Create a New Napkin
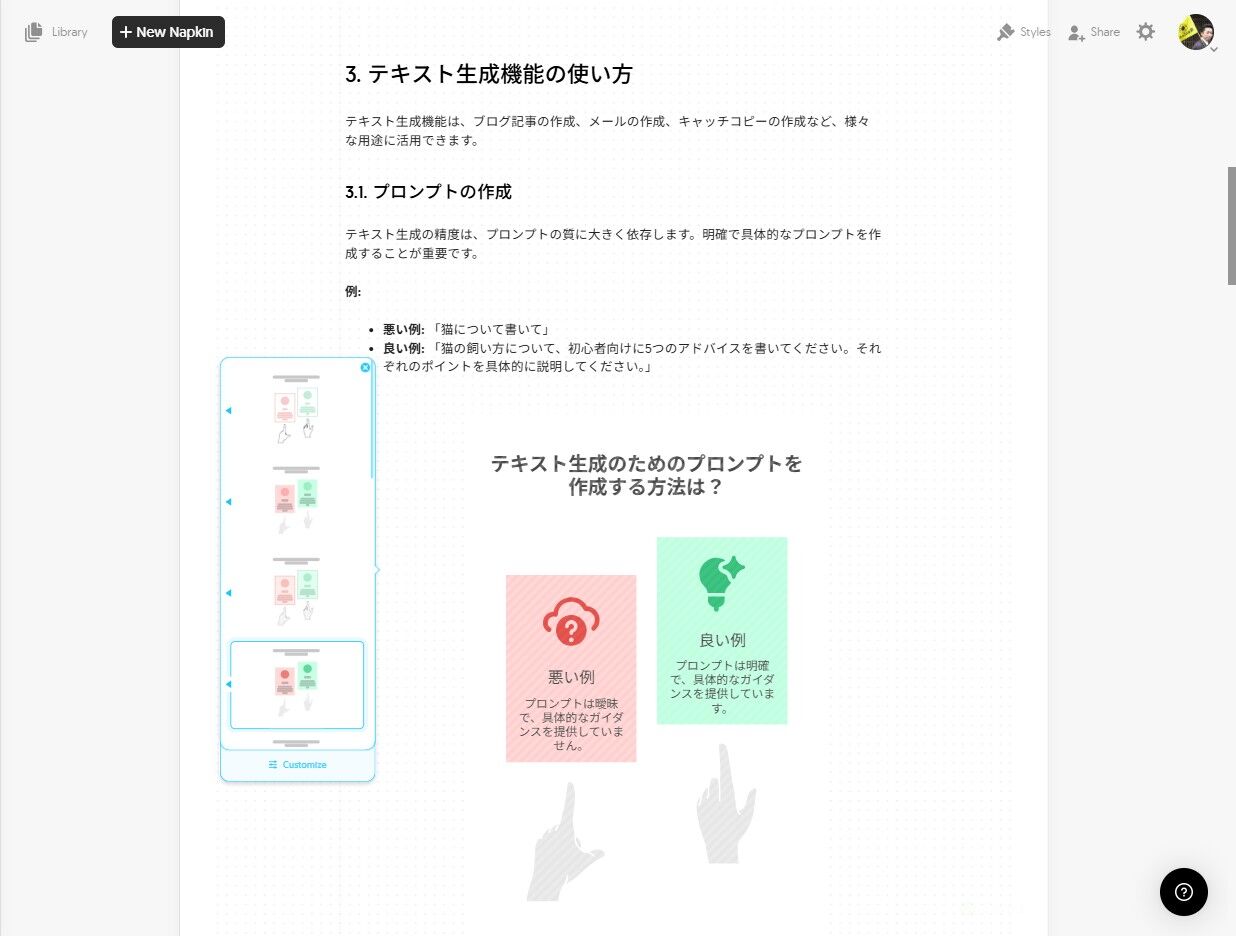 point(168,32)
